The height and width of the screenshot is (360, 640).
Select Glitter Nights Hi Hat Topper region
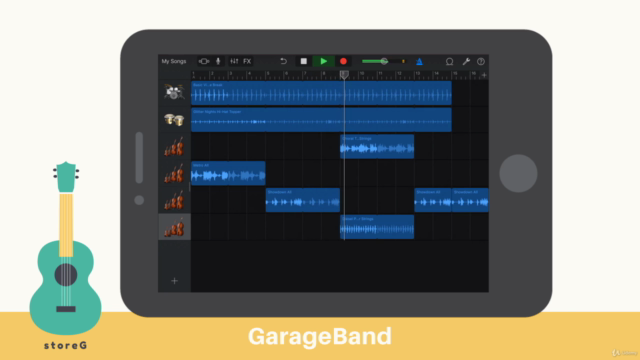tap(321, 120)
